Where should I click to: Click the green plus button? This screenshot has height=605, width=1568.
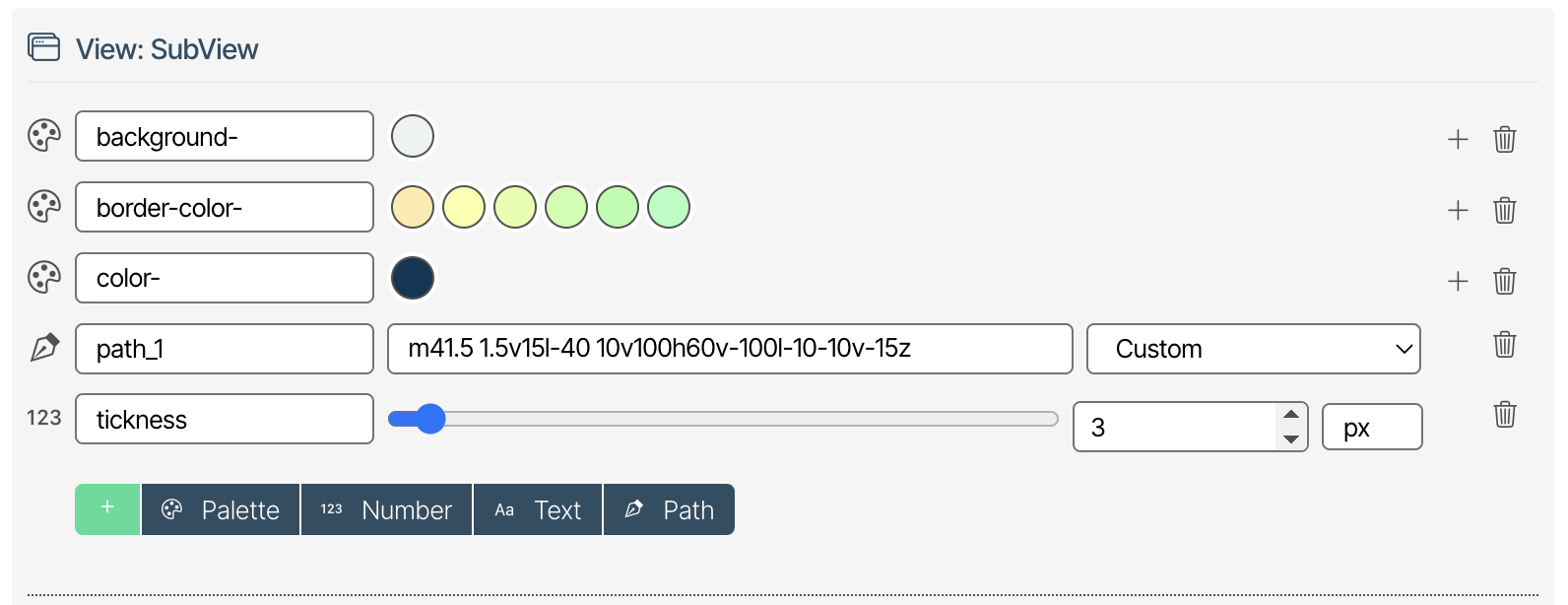click(x=107, y=509)
